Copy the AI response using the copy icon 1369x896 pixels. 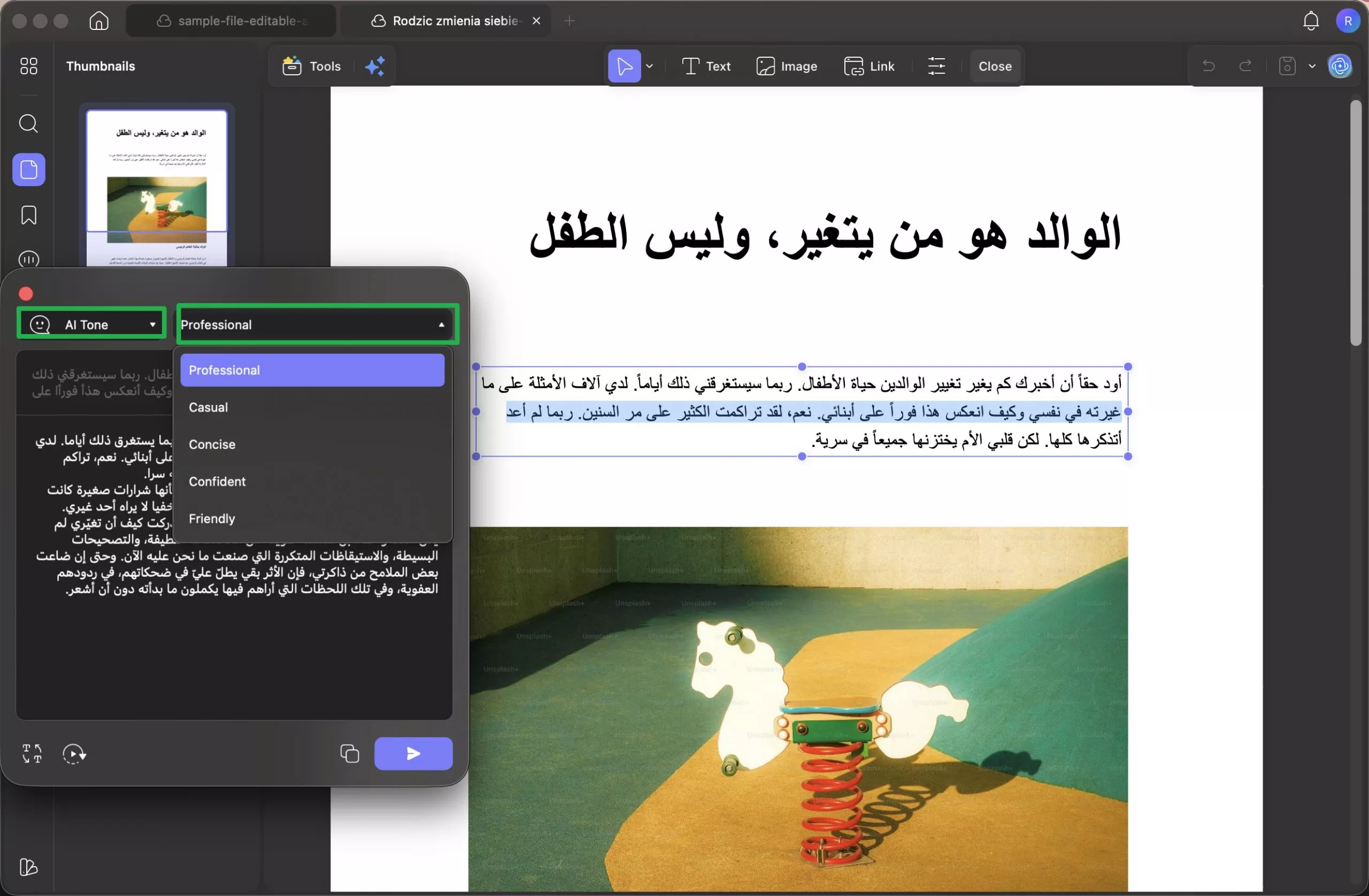tap(349, 753)
